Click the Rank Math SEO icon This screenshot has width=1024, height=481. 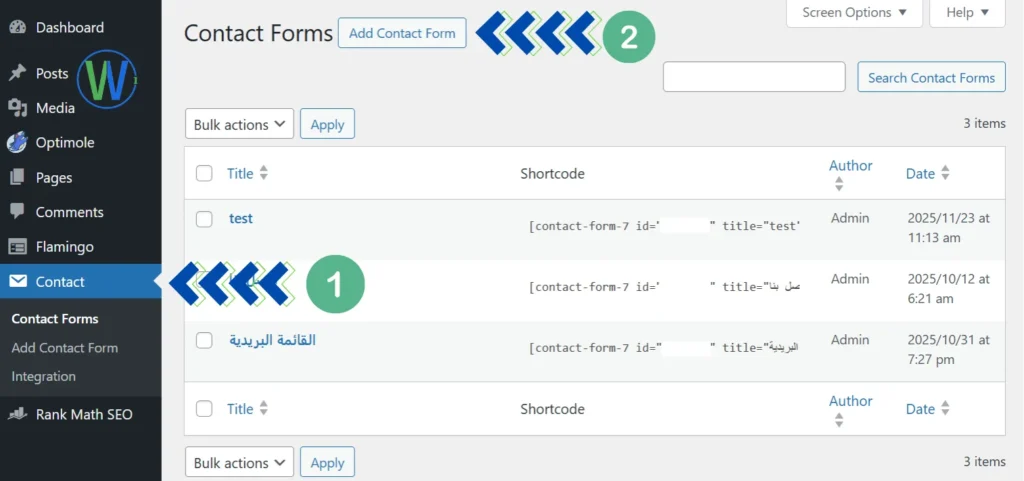point(17,414)
